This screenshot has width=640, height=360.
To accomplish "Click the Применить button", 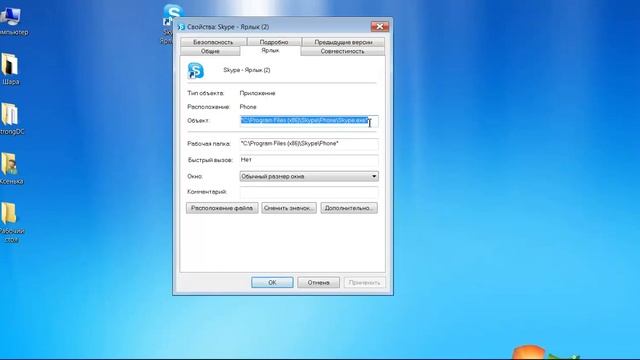I will pos(364,282).
